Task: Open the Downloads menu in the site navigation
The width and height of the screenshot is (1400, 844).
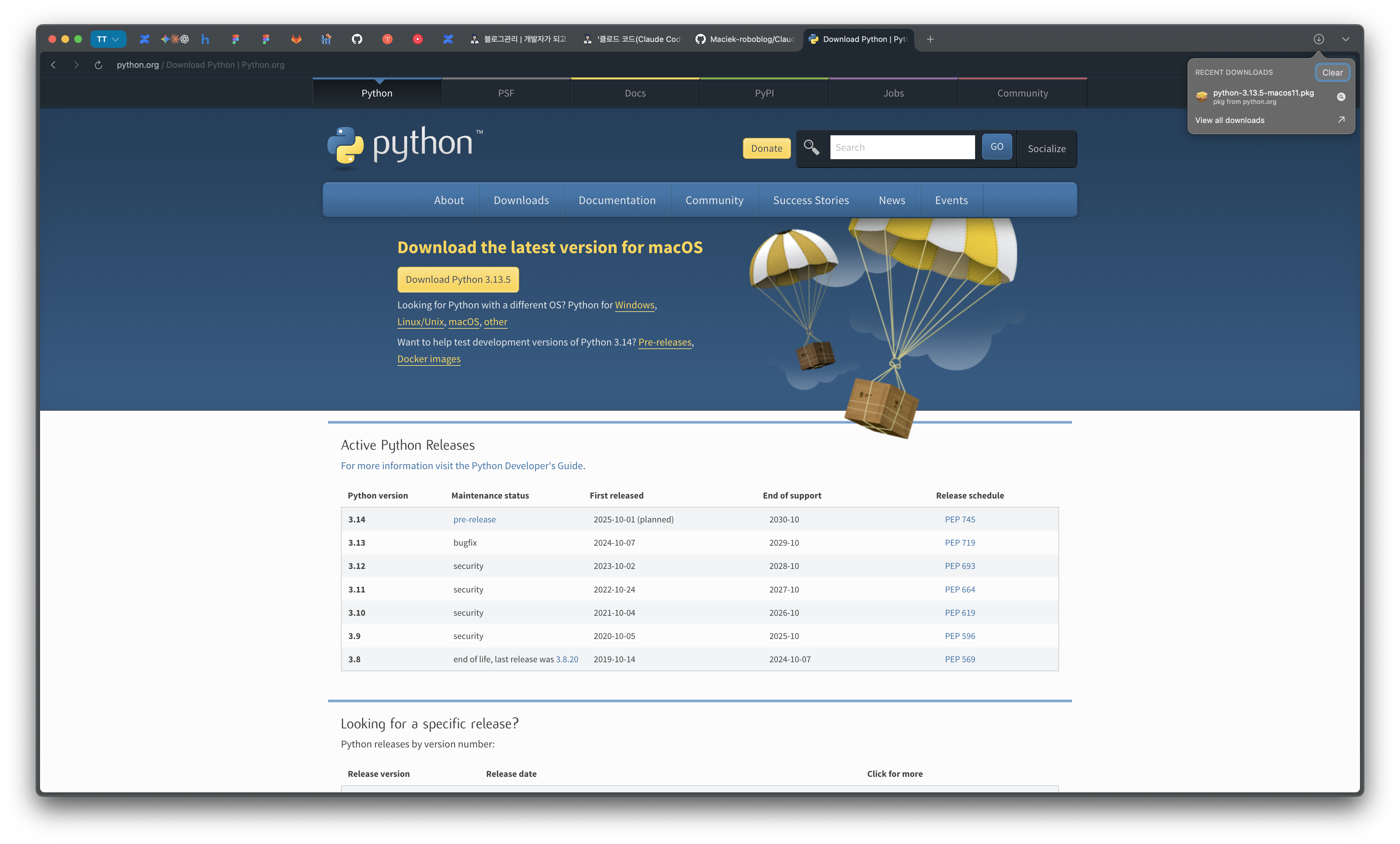Action: coord(521,200)
